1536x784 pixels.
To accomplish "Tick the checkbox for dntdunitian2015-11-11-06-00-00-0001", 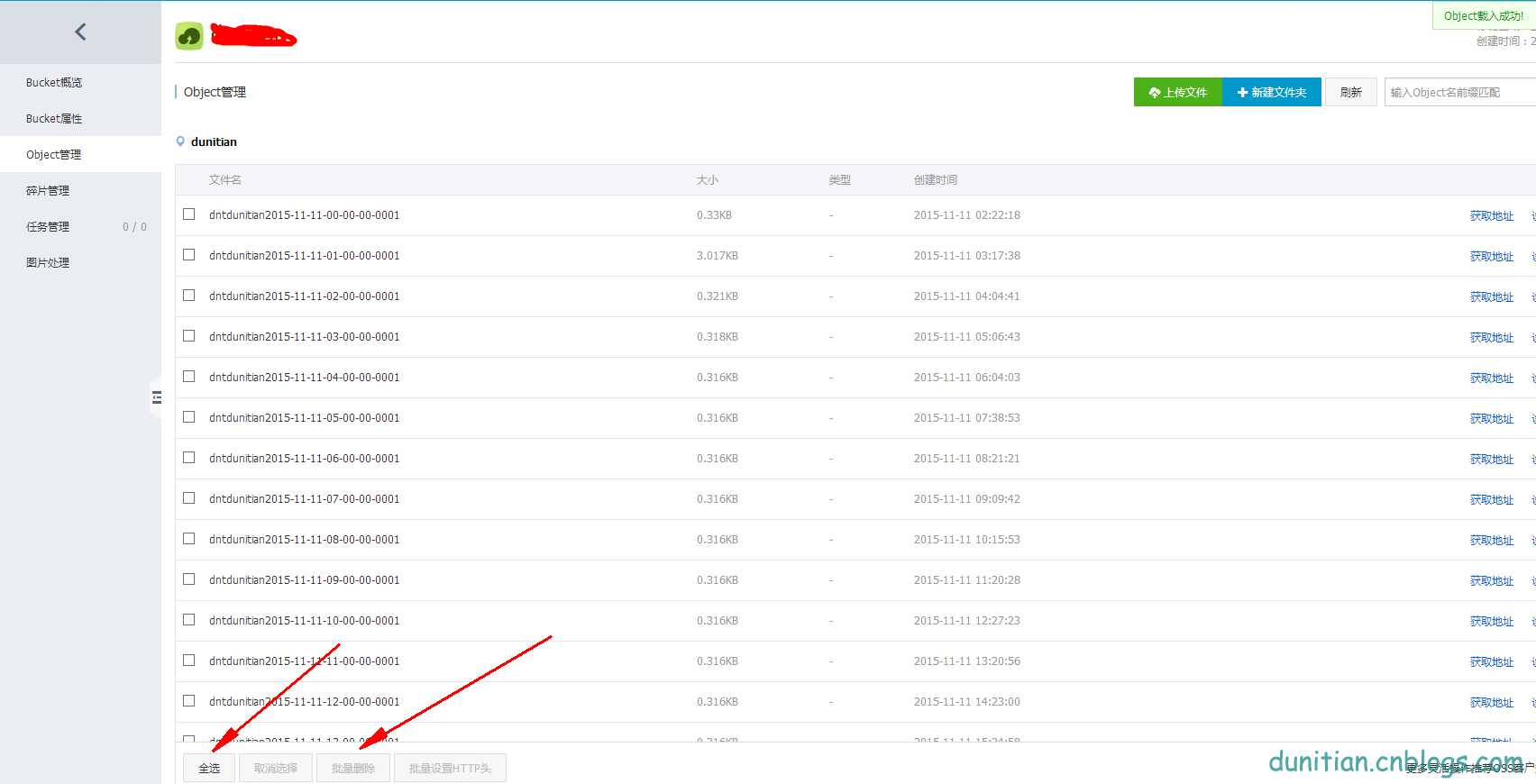I will coord(189,458).
